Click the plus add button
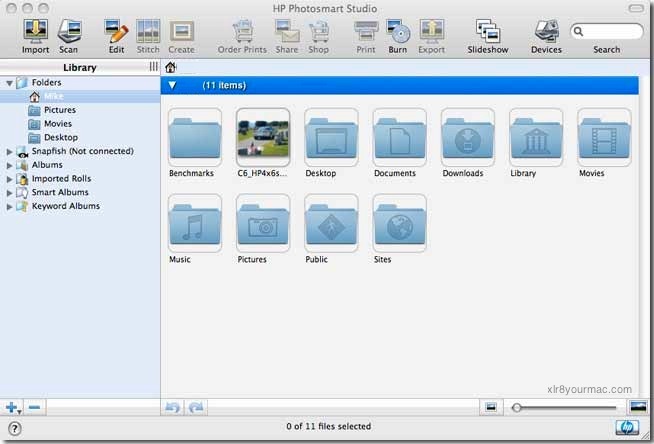Screen dimensions: 654x444 (13, 407)
